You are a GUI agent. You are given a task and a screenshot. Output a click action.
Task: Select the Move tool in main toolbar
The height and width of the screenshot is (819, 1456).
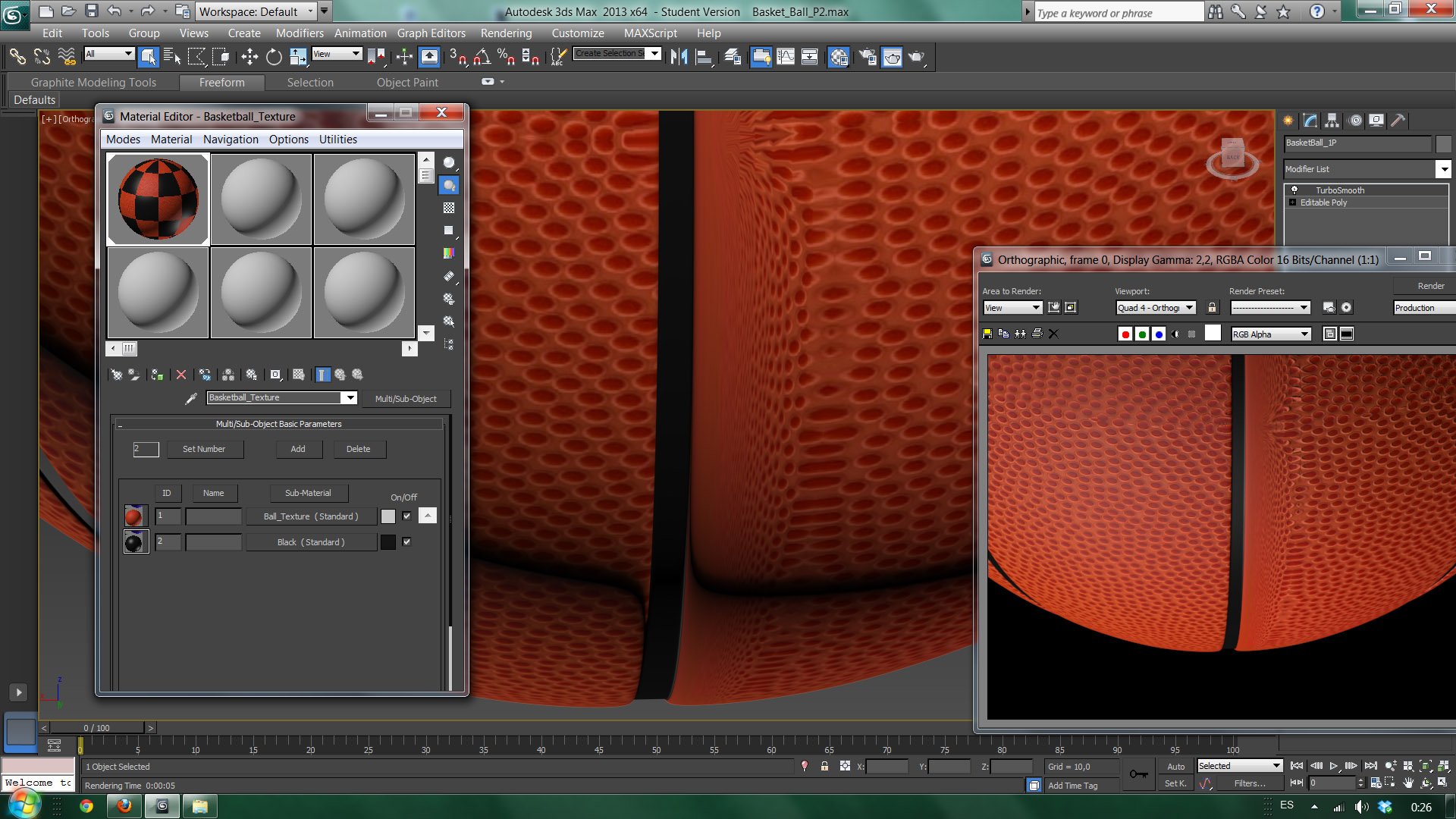coord(249,57)
